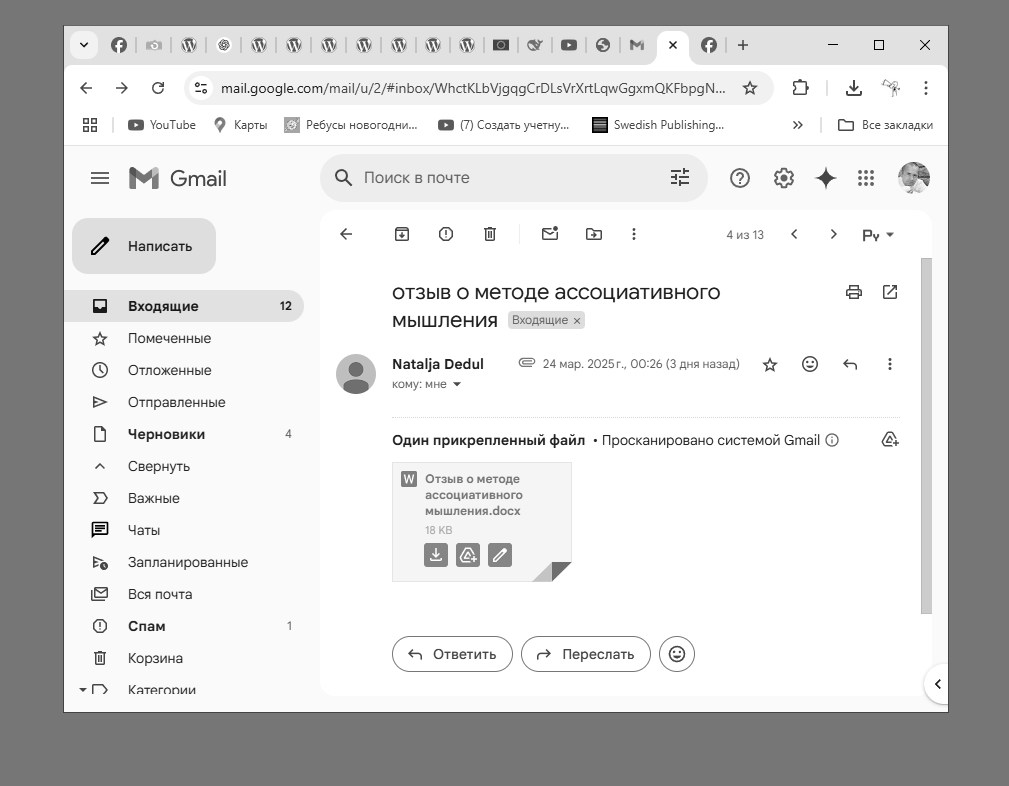Open the Отправленные folder
This screenshot has width=1009, height=786.
176,402
